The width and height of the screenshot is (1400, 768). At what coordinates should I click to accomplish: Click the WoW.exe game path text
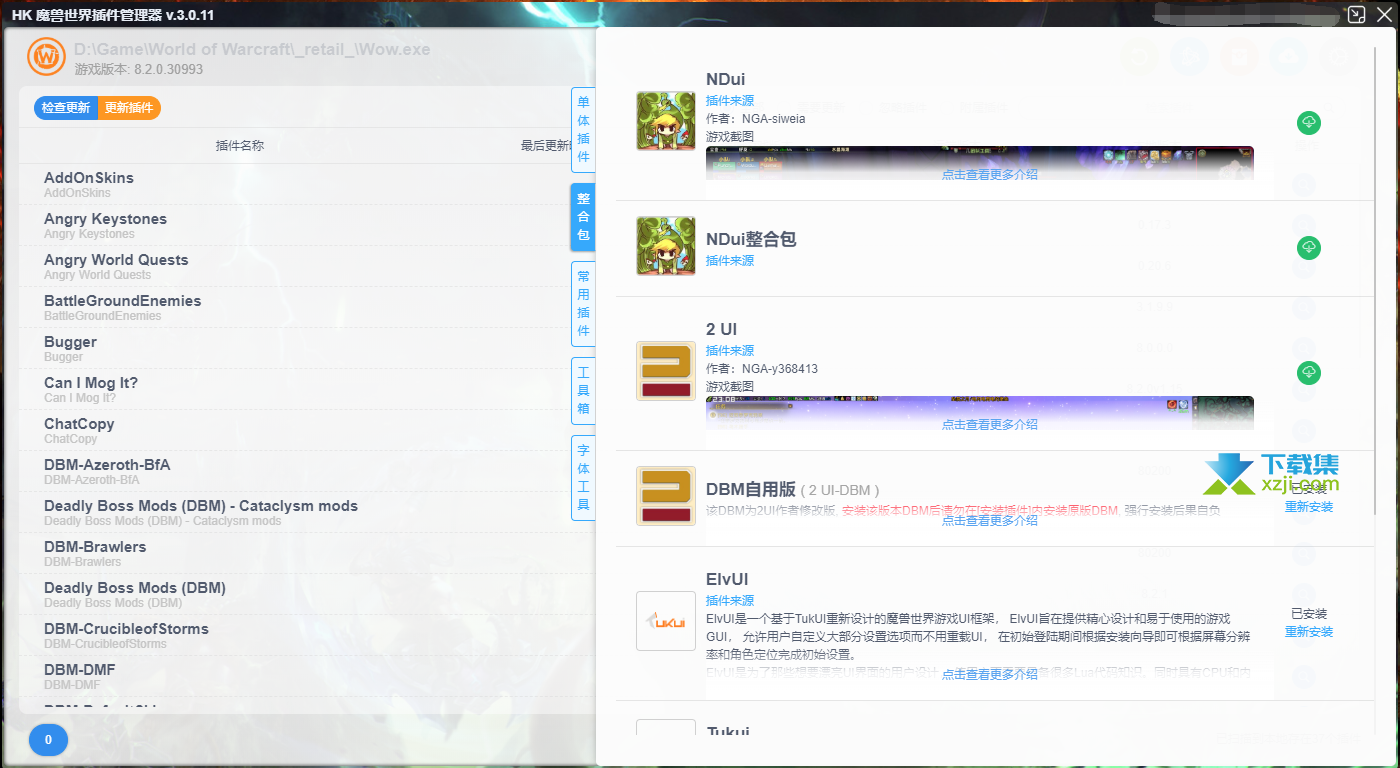(x=252, y=49)
